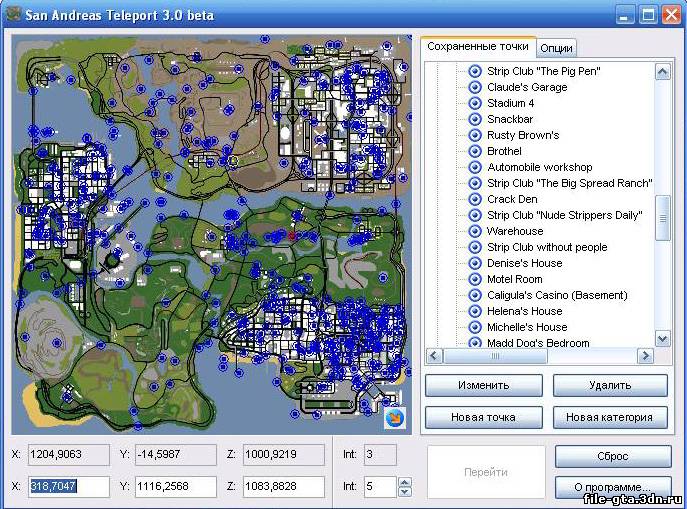
Task: Click the read-only Int field showing 3
Action: pos(380,454)
